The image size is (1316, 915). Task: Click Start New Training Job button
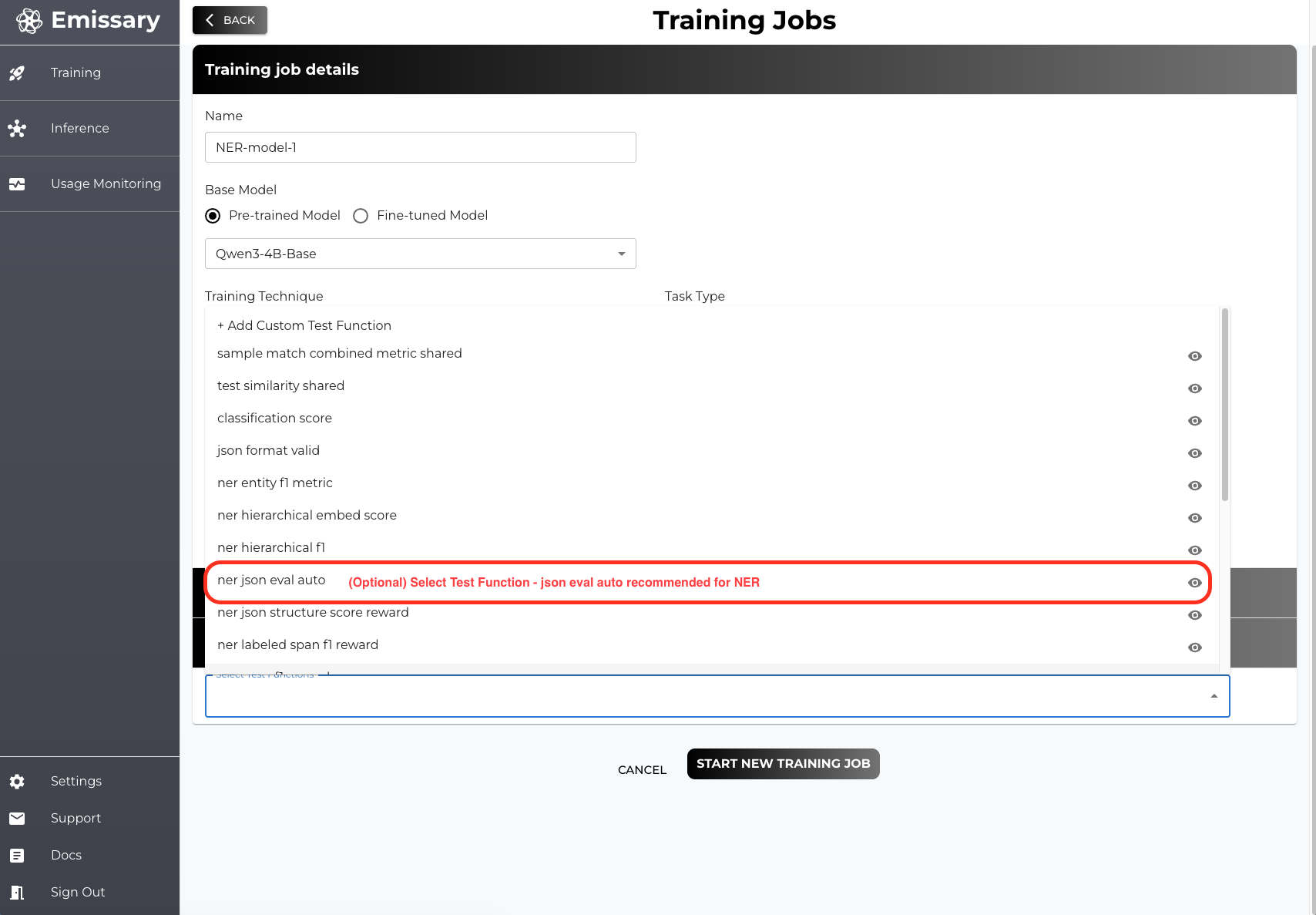pos(783,764)
